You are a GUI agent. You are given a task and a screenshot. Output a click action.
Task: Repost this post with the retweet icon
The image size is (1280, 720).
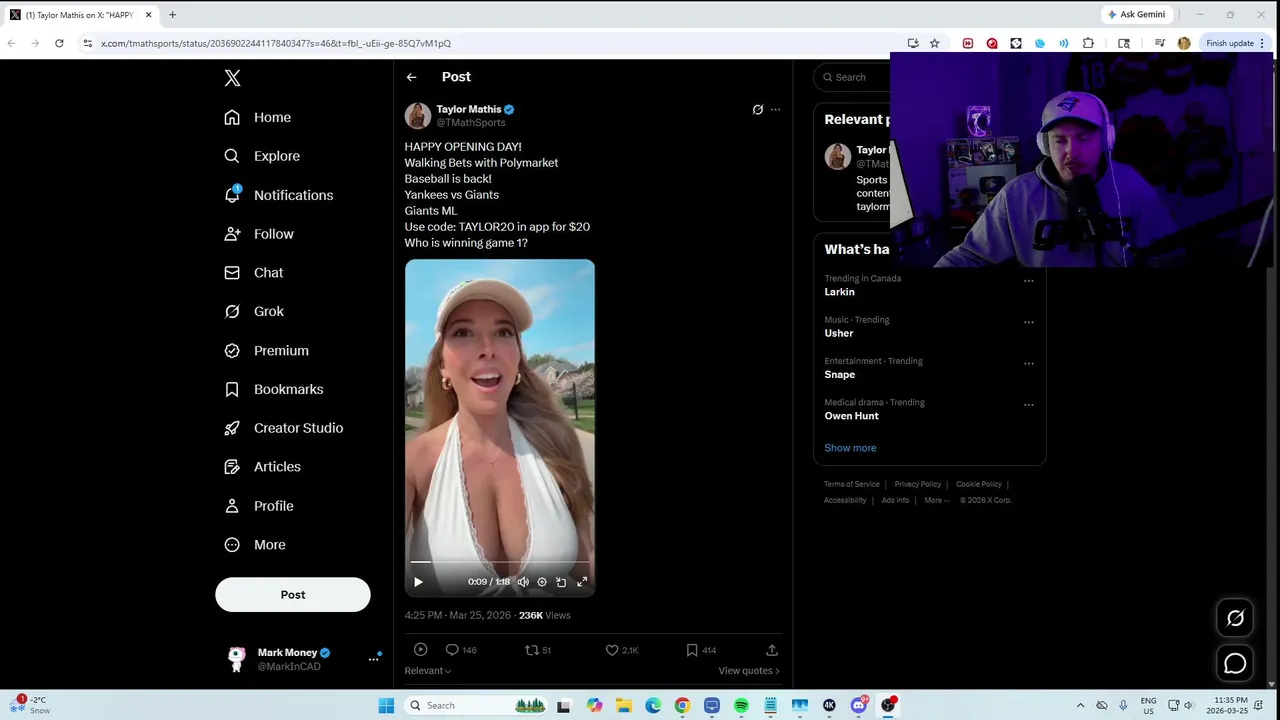tap(532, 650)
